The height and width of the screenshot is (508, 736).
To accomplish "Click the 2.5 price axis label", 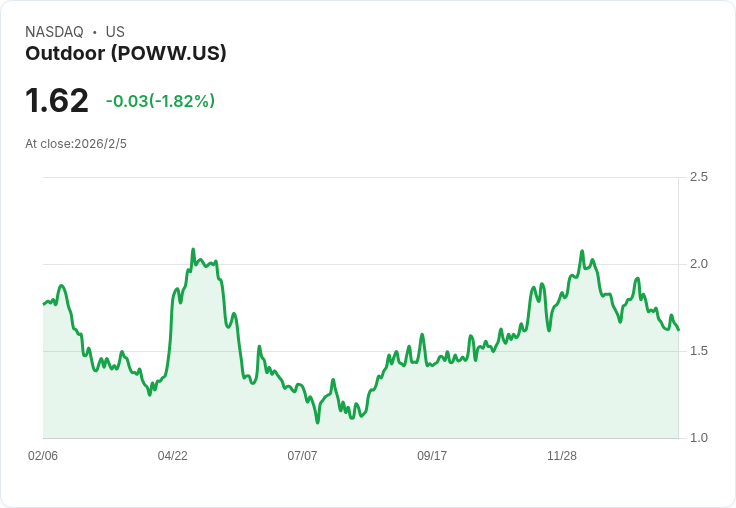I will pos(698,177).
